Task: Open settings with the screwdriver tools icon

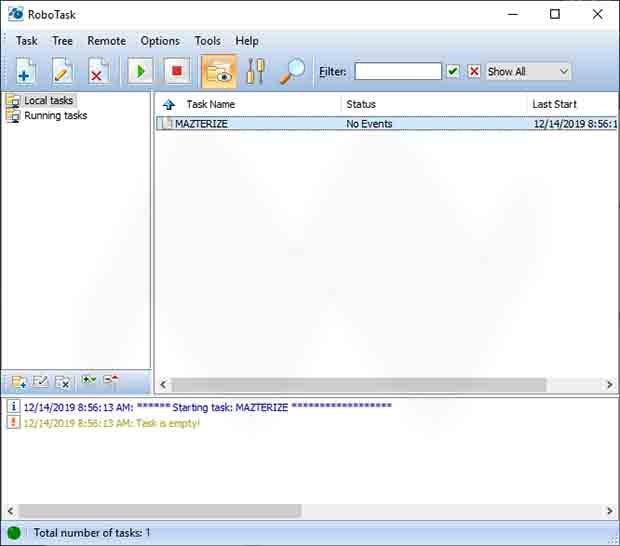Action: pyautogui.click(x=255, y=72)
